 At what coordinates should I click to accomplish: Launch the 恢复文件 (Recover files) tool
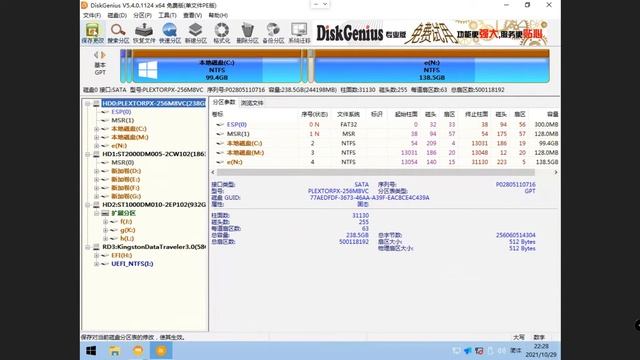coord(144,33)
